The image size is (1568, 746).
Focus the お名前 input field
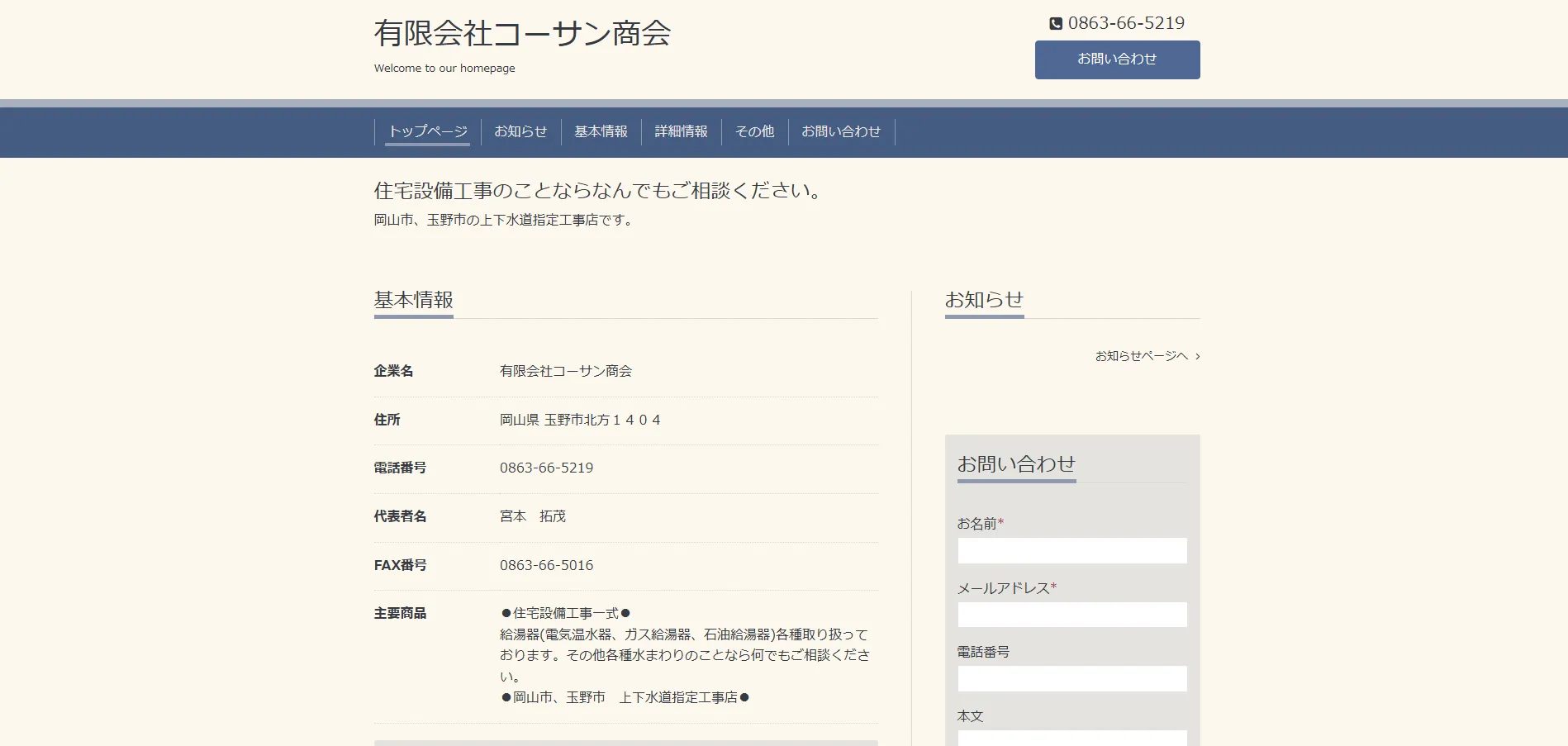tap(1071, 551)
